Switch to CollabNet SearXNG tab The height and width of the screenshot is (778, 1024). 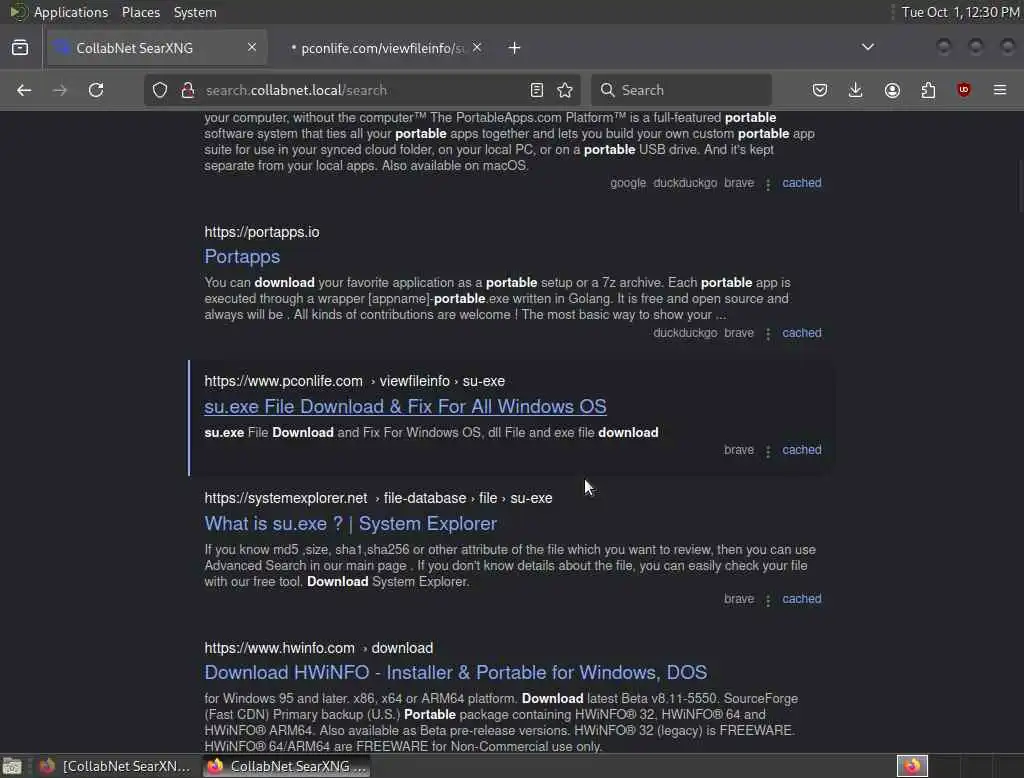pyautogui.click(x=155, y=48)
